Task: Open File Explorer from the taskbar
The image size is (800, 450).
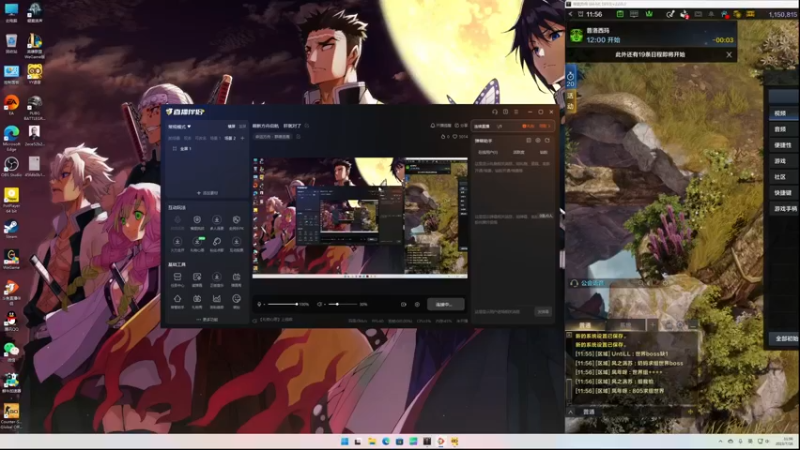Action: pos(372,441)
